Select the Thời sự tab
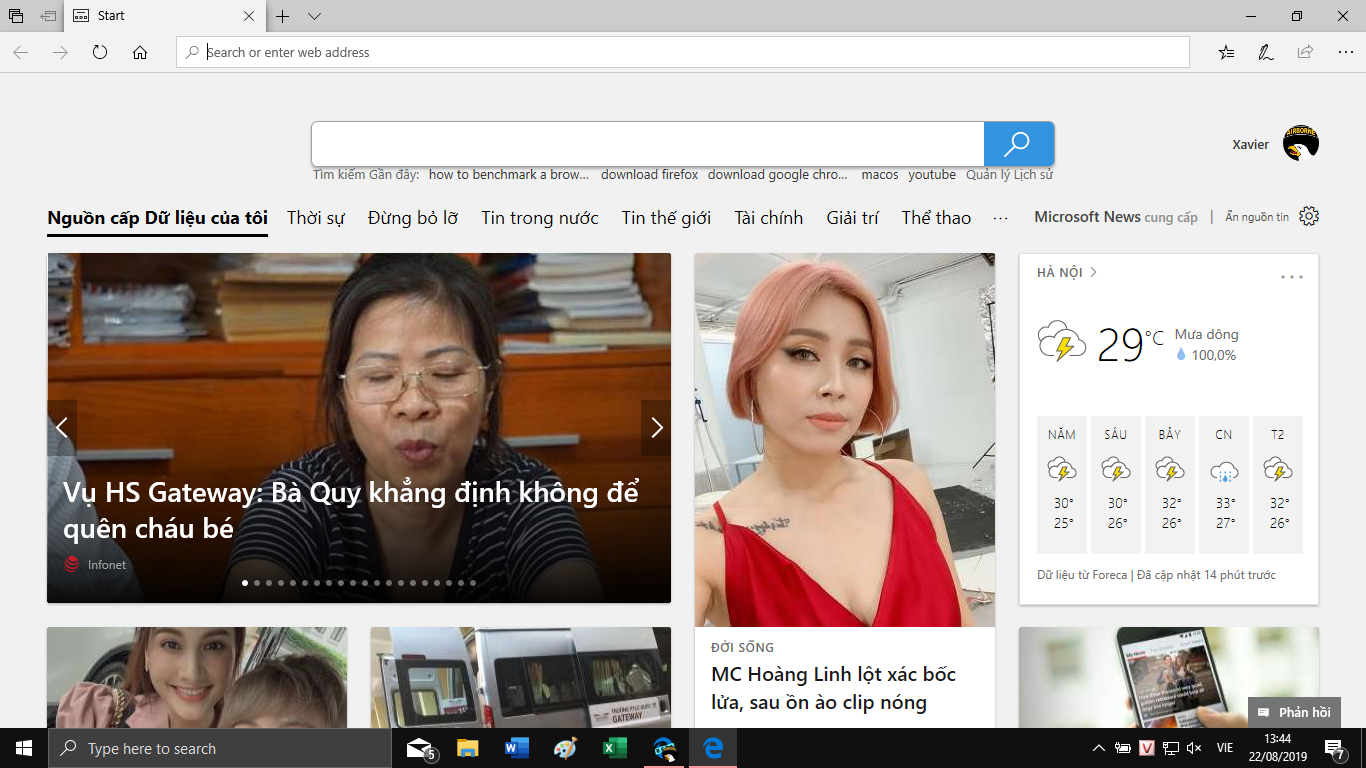Image resolution: width=1366 pixels, height=768 pixels. pyautogui.click(x=316, y=218)
